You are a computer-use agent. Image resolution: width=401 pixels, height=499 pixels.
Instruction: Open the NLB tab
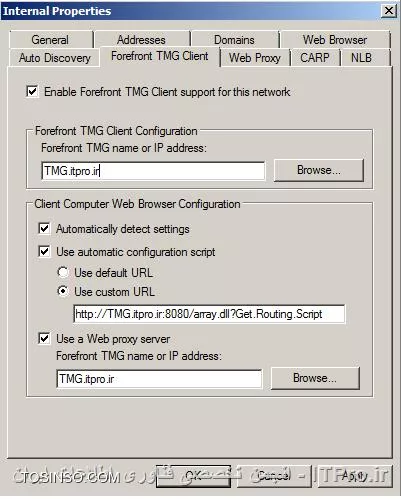tap(361, 58)
